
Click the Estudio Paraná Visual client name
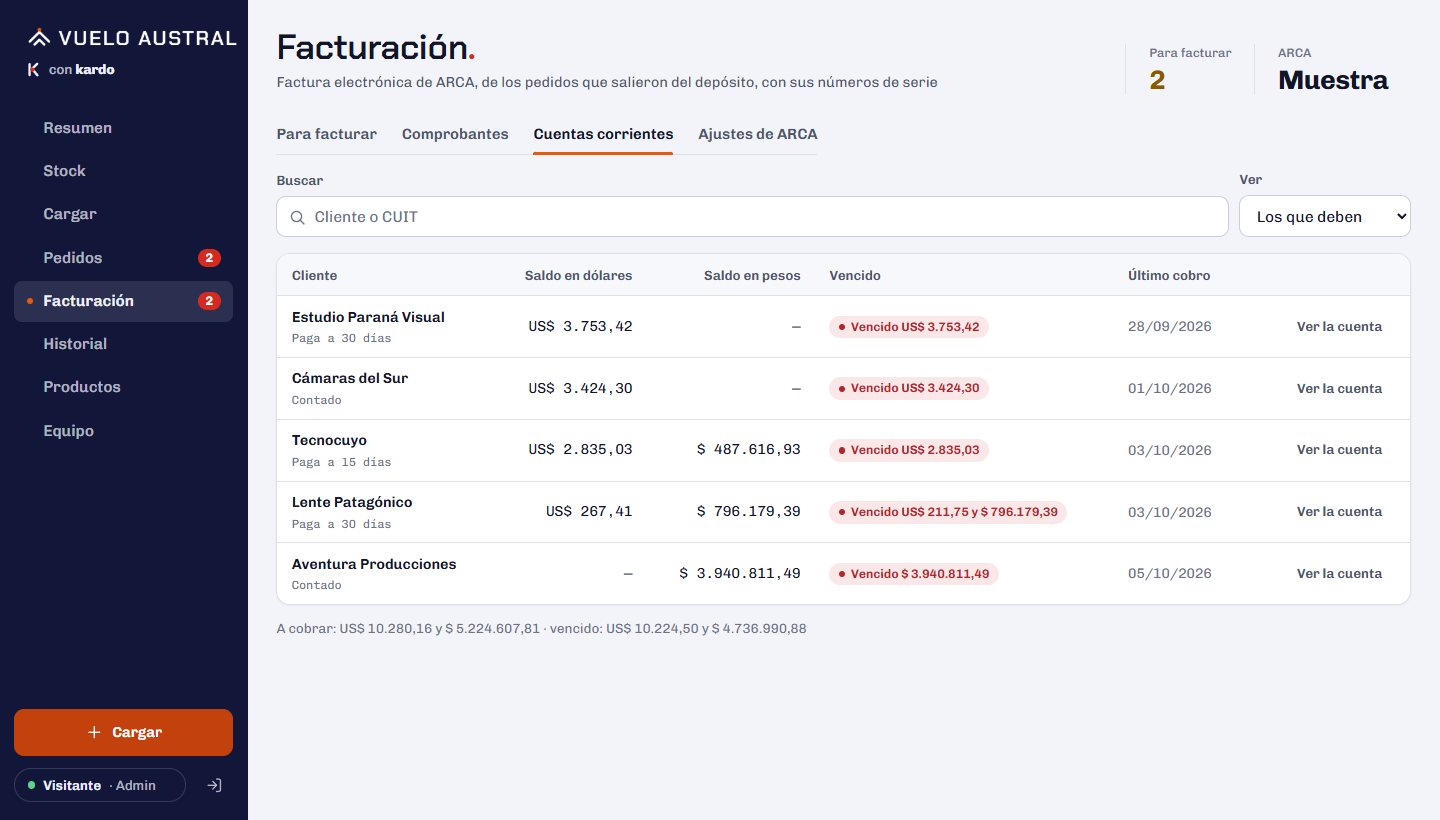368,317
